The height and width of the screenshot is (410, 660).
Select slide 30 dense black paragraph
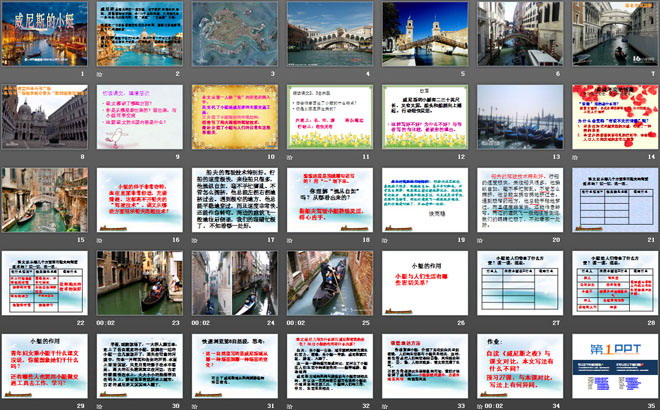click(140, 366)
